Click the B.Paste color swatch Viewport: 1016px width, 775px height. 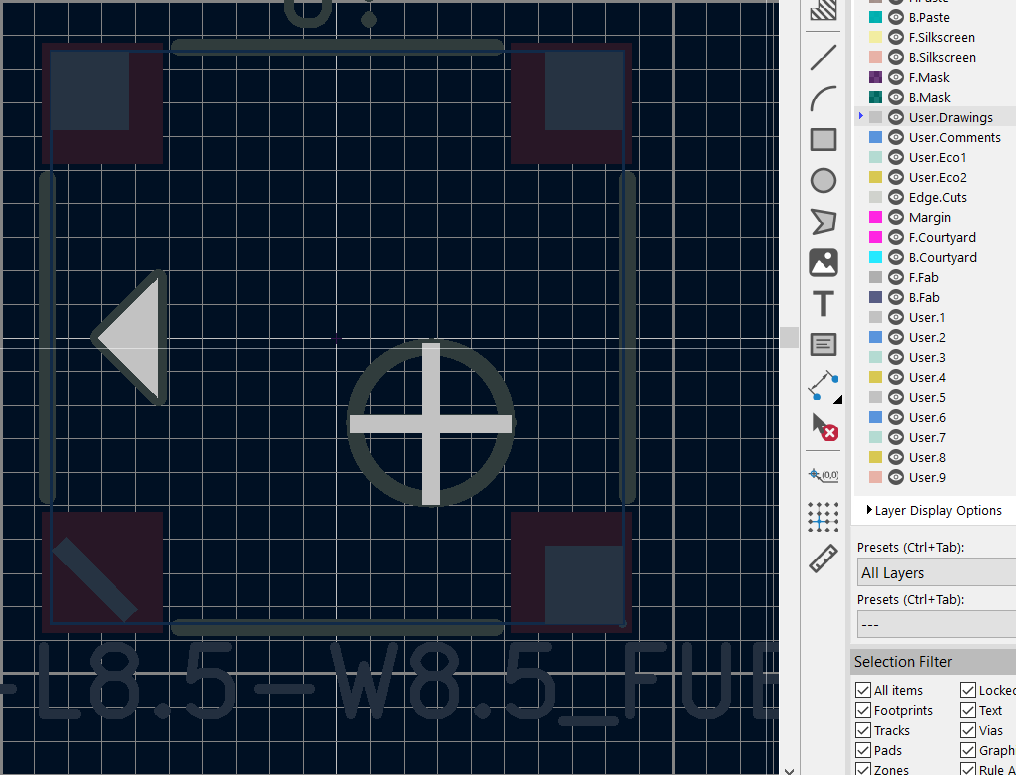point(875,17)
